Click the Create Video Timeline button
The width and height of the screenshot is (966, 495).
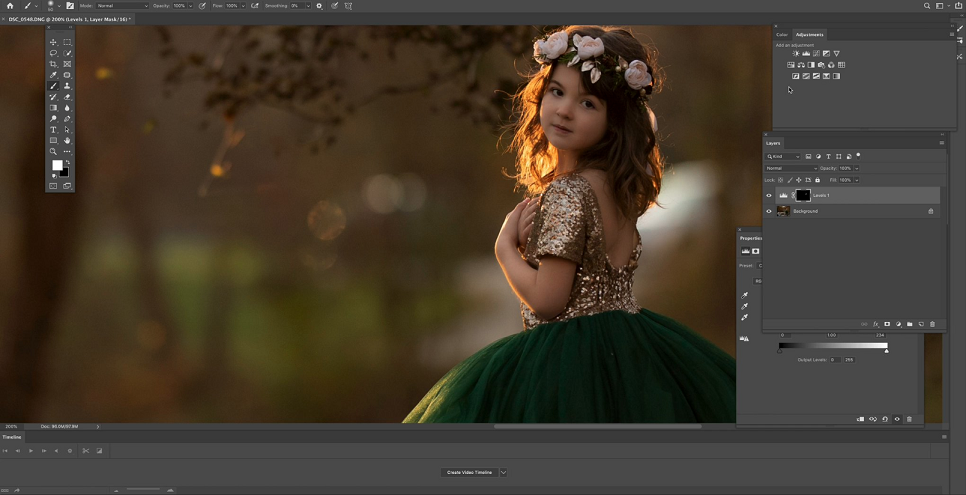coord(469,472)
